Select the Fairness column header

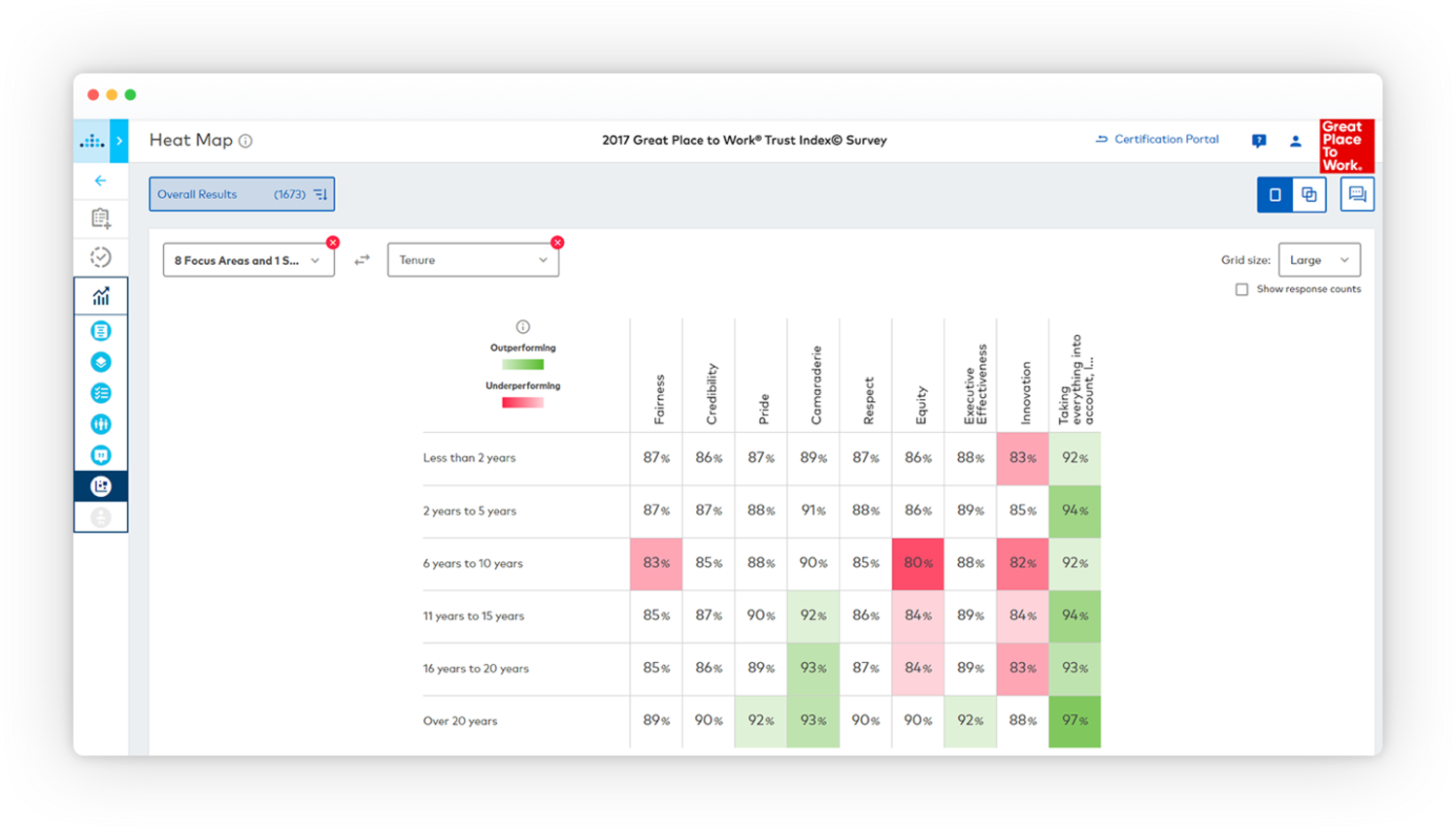(x=659, y=399)
